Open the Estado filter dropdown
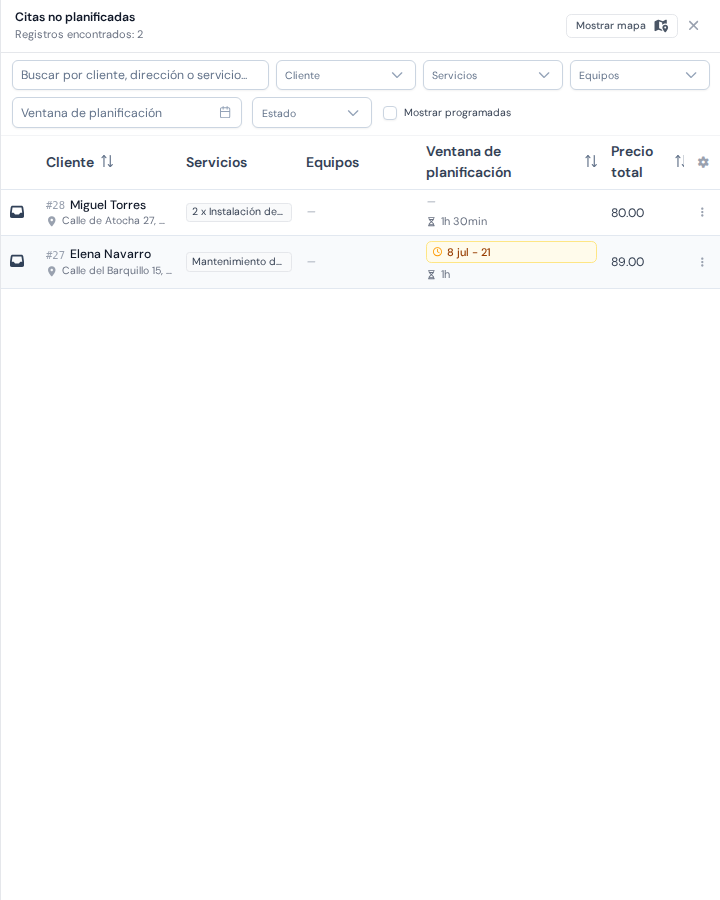The width and height of the screenshot is (720, 900). tap(312, 113)
